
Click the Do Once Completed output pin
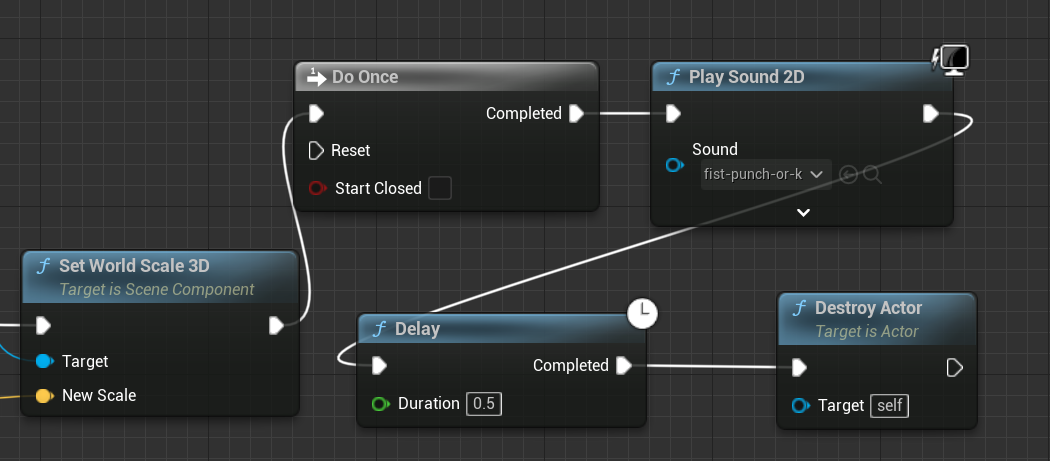(577, 114)
